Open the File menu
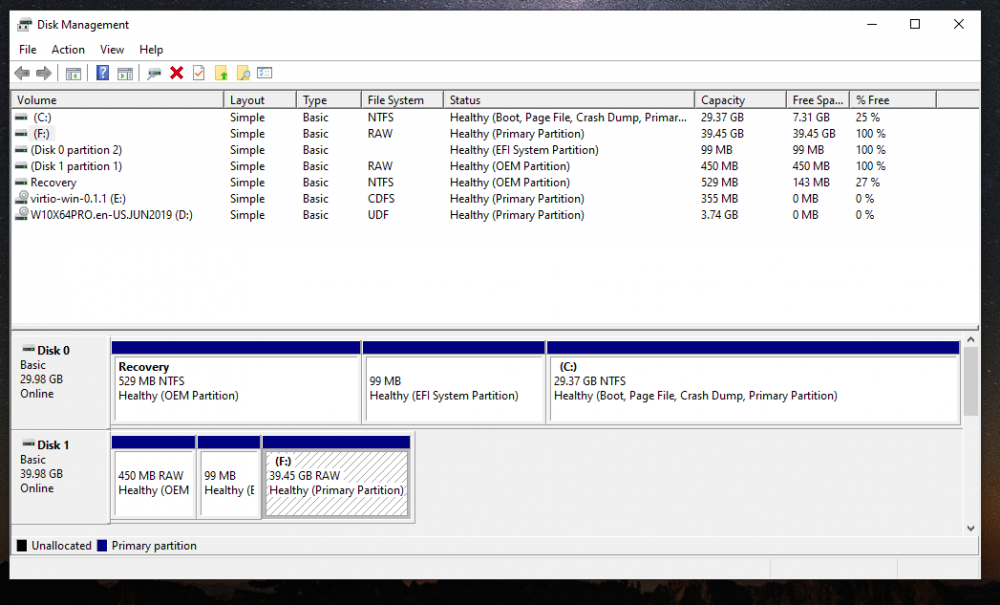This screenshot has width=1000, height=605. pyautogui.click(x=27, y=50)
